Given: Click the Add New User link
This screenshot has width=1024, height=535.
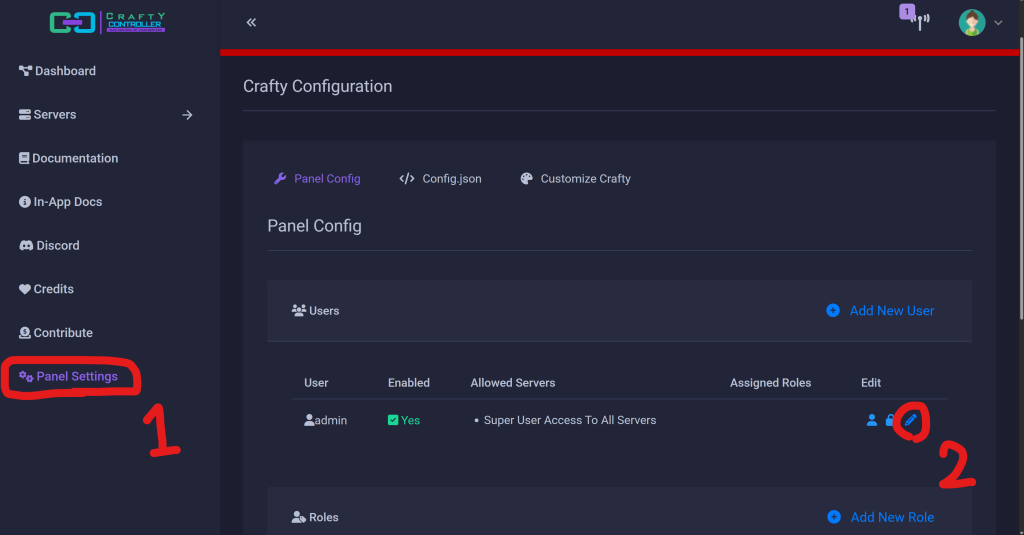Looking at the screenshot, I should 891,311.
